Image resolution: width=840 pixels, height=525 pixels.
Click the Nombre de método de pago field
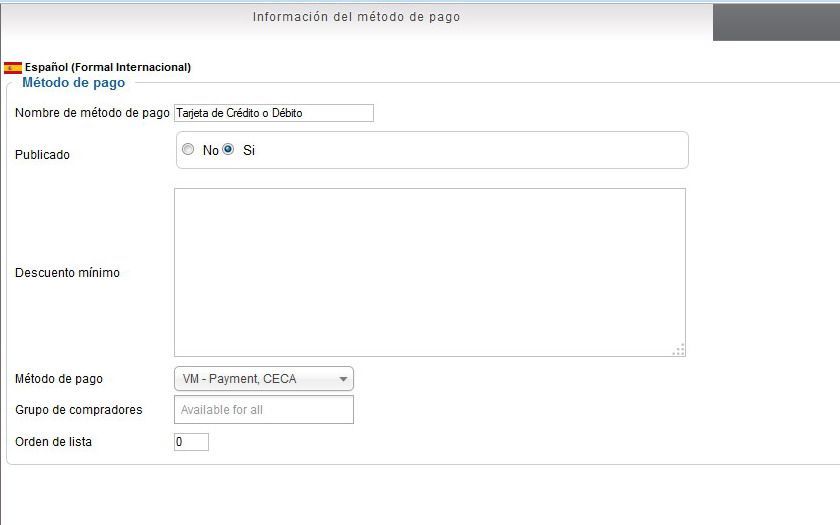274,113
